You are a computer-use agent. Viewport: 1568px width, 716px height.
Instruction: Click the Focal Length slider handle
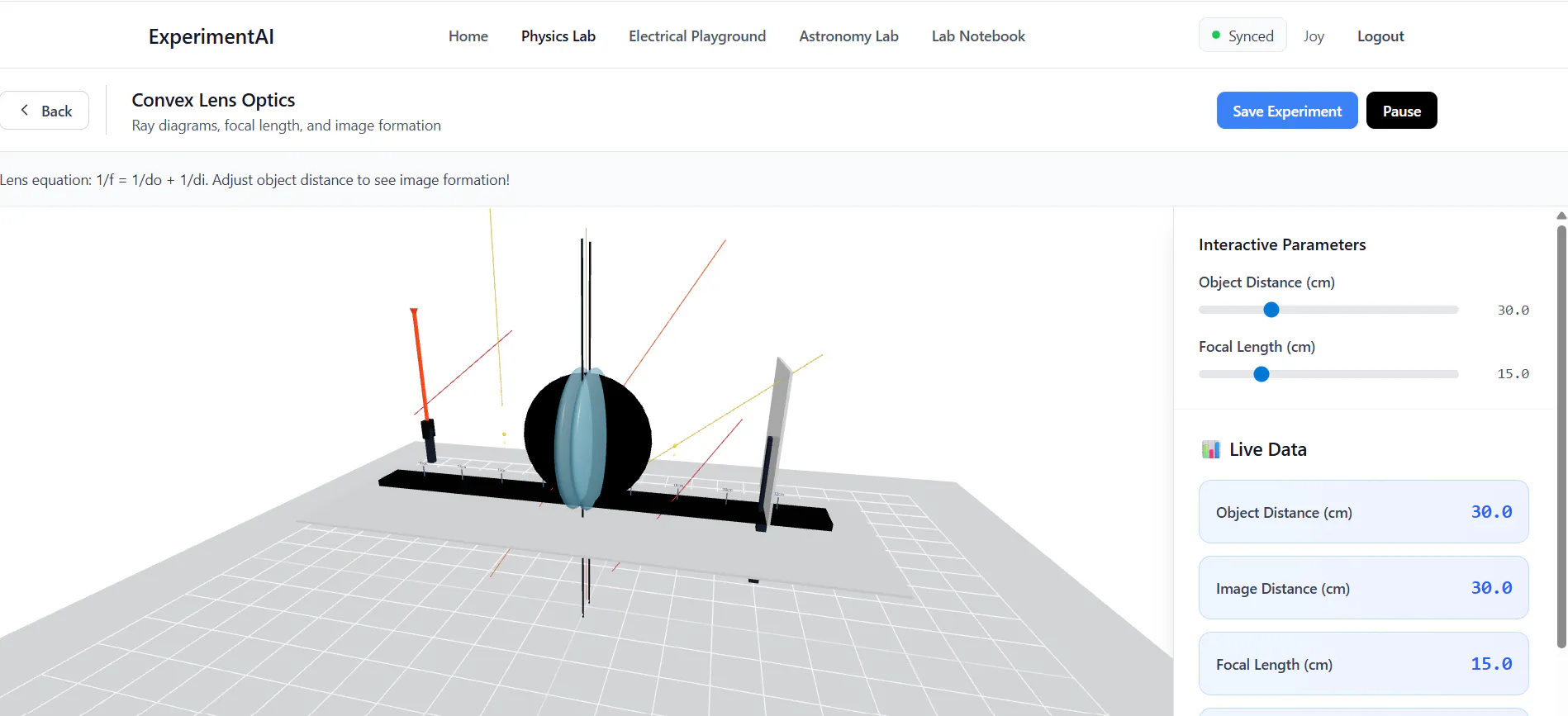pyautogui.click(x=1262, y=374)
